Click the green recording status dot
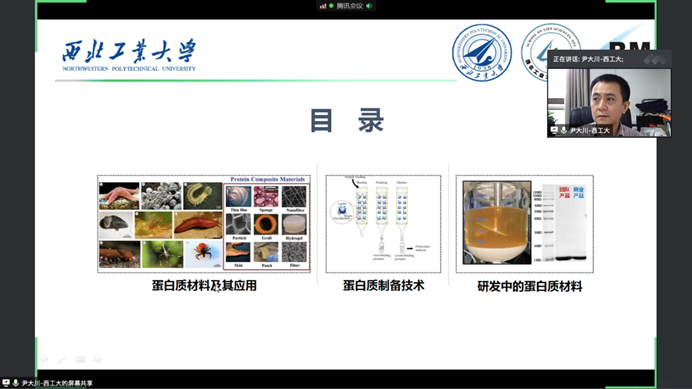Screen dimensions: 692x389 coord(331,6)
